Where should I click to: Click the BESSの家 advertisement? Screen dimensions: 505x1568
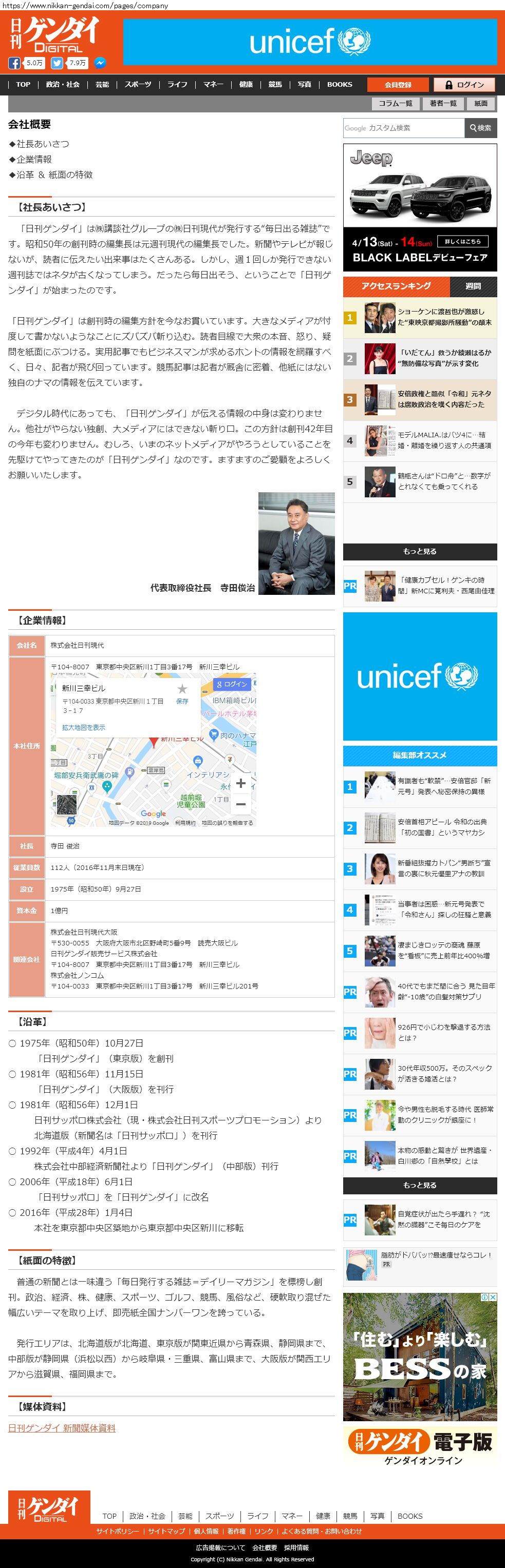pos(420,1357)
